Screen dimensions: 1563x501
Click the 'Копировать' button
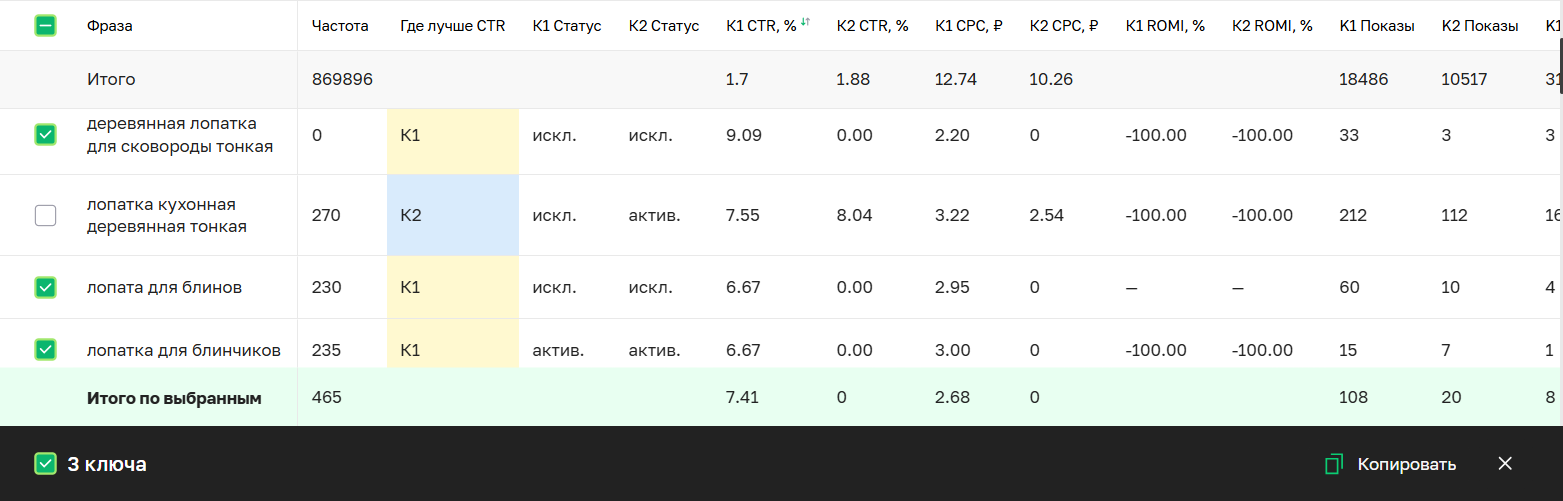click(1405, 464)
